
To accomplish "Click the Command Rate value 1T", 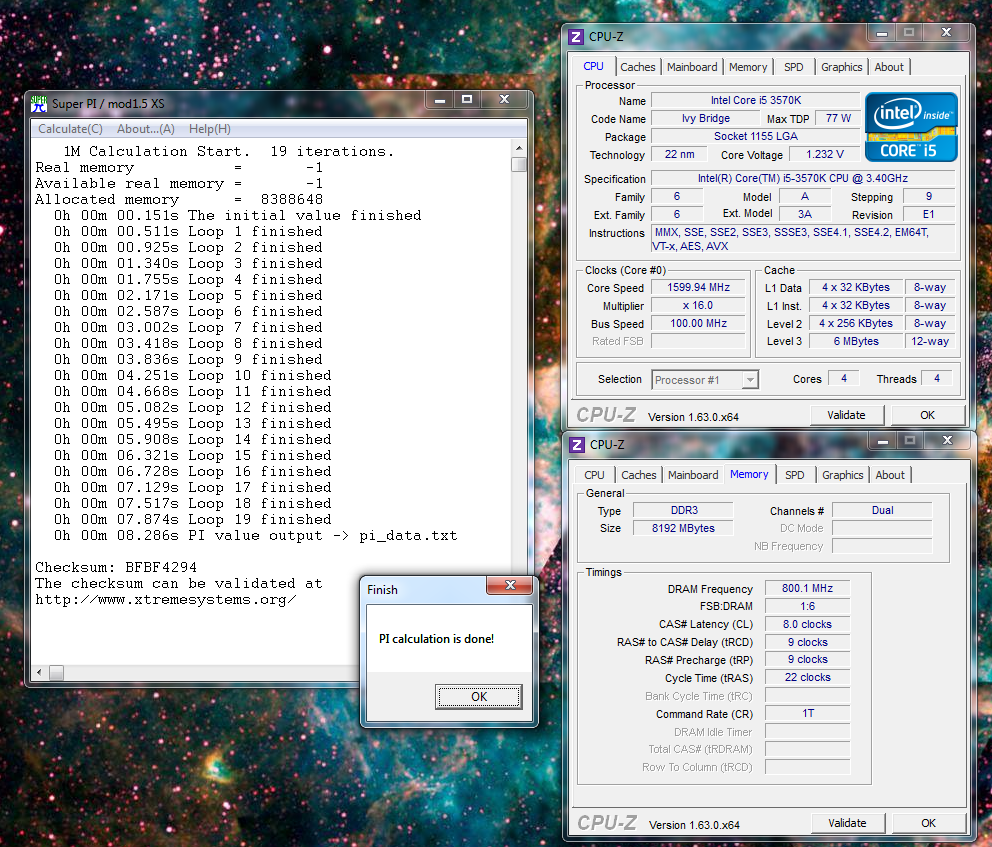I will (x=807, y=714).
